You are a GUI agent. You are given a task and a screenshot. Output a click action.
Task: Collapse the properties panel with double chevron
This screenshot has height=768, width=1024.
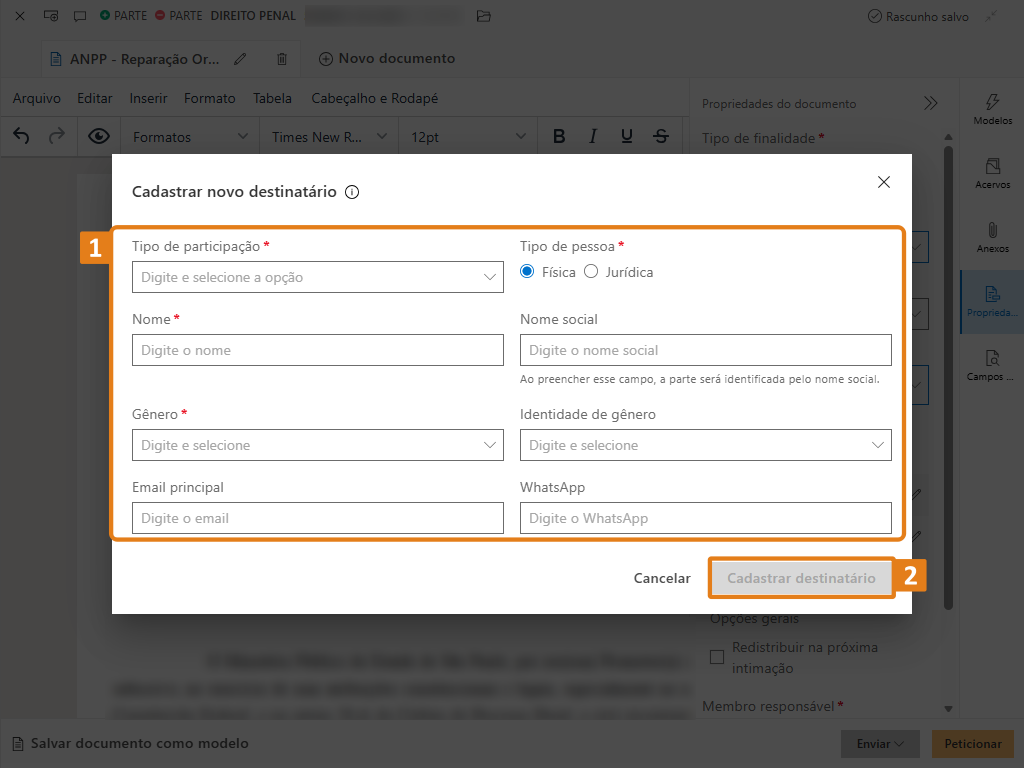pos(931,103)
